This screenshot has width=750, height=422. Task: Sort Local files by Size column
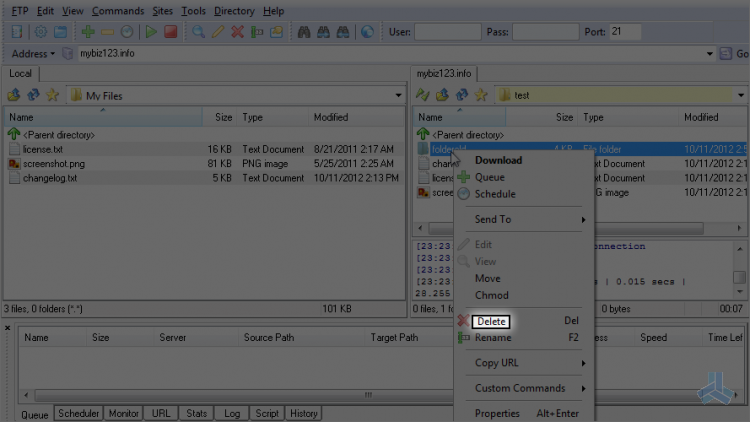click(220, 117)
